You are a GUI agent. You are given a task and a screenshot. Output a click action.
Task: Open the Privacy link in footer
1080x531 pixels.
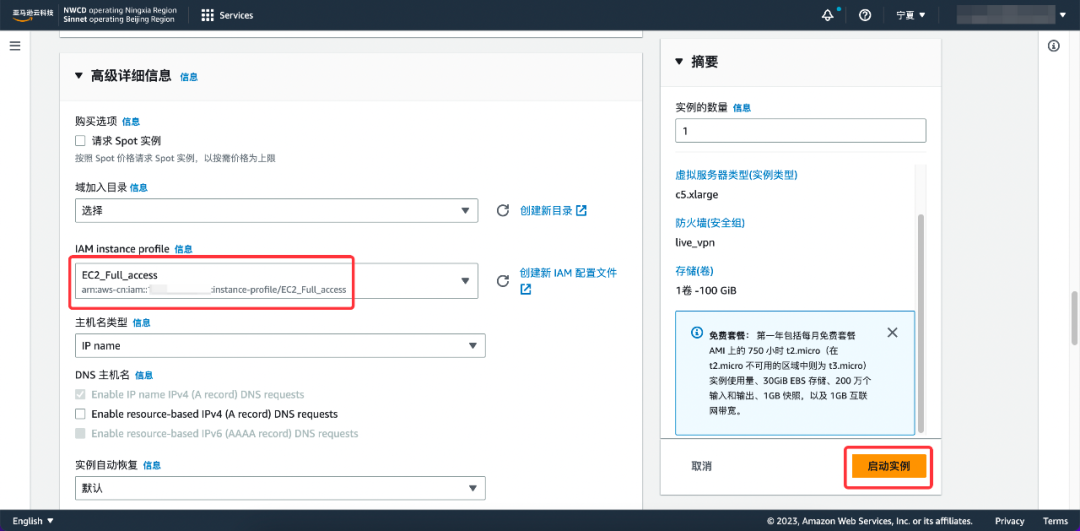click(1010, 521)
